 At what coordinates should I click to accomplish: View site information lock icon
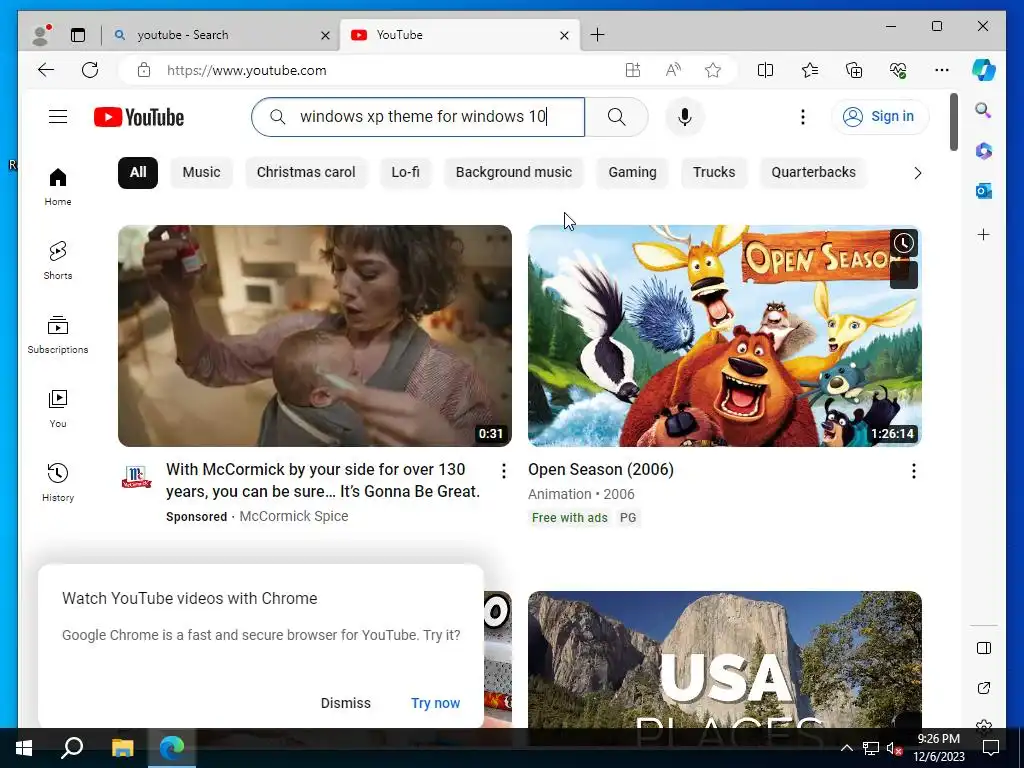pos(144,70)
